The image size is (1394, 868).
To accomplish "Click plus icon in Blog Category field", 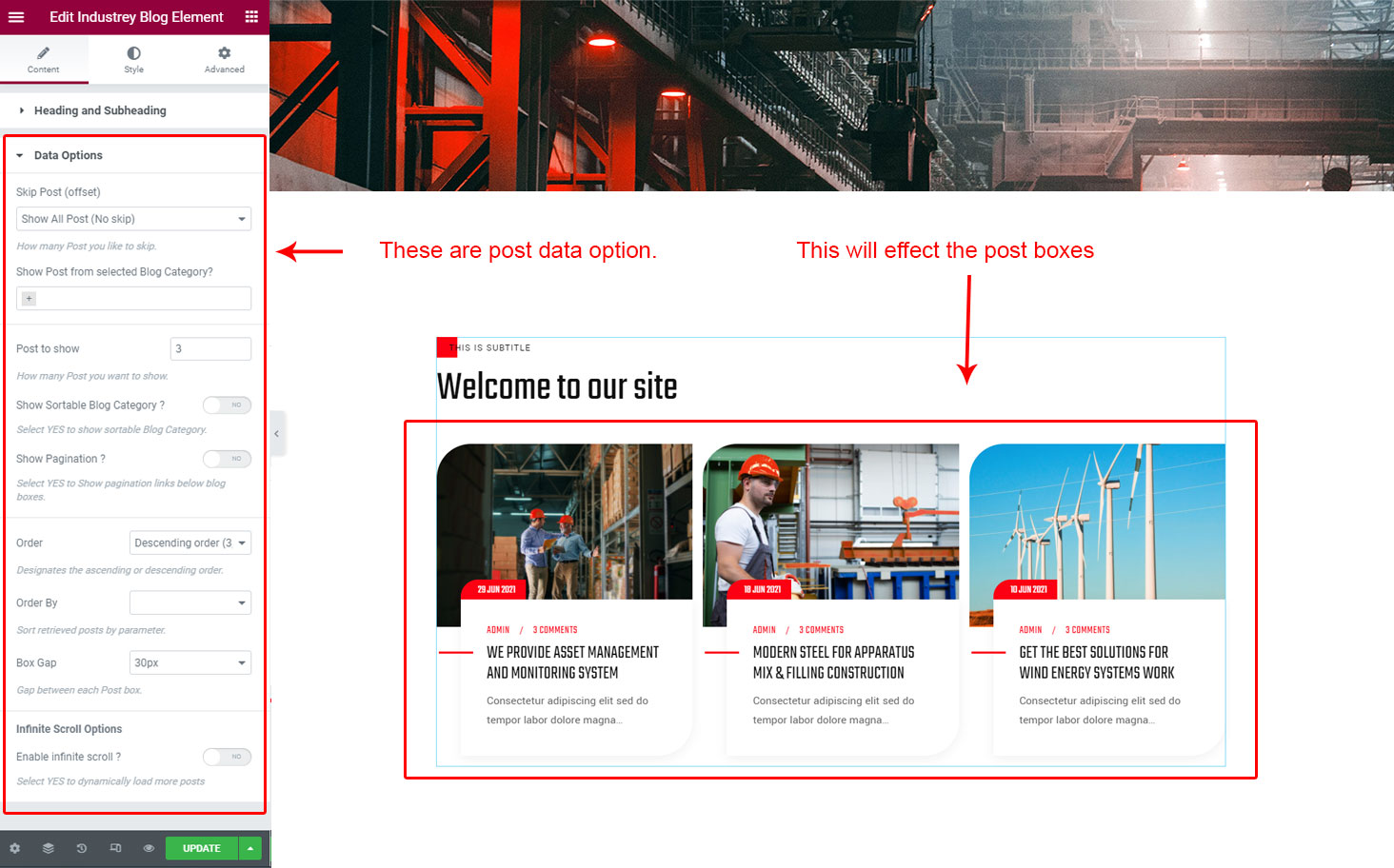I will (30, 299).
